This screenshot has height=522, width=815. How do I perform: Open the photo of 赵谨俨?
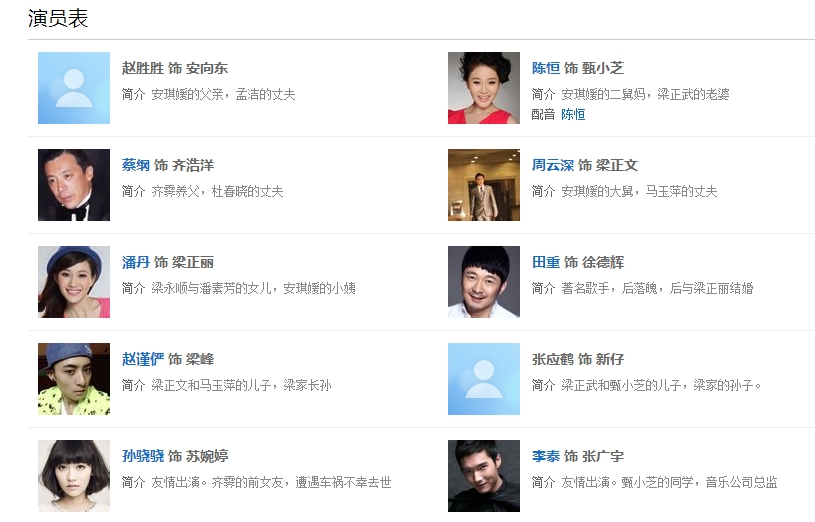pyautogui.click(x=74, y=379)
